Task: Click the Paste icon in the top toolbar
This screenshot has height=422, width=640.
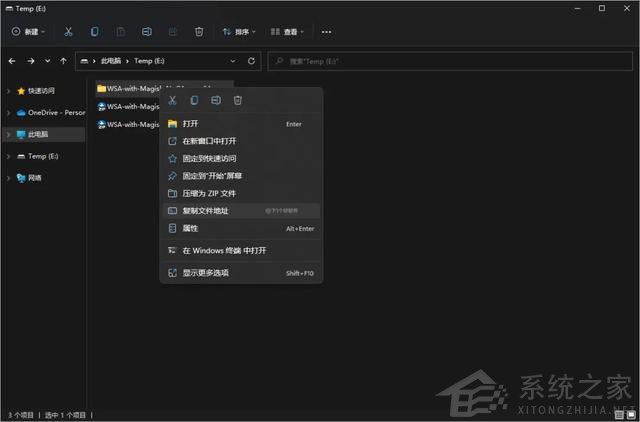Action: (x=120, y=32)
